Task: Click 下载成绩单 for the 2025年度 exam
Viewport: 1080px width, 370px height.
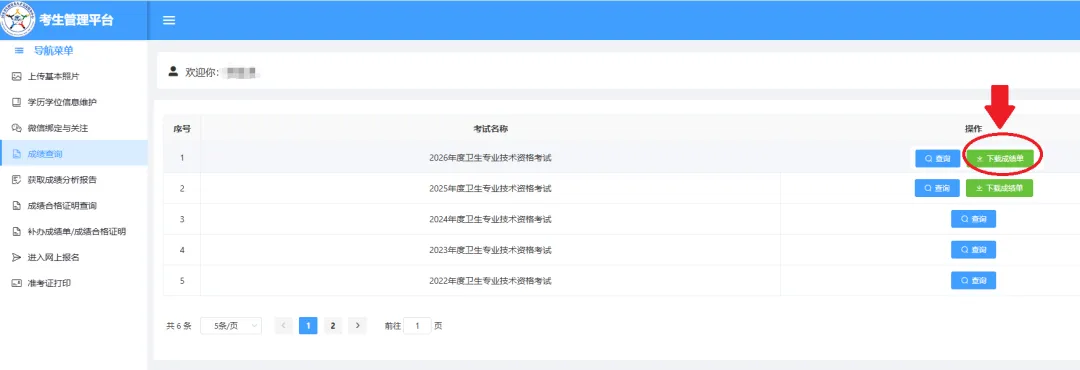Action: pos(999,188)
